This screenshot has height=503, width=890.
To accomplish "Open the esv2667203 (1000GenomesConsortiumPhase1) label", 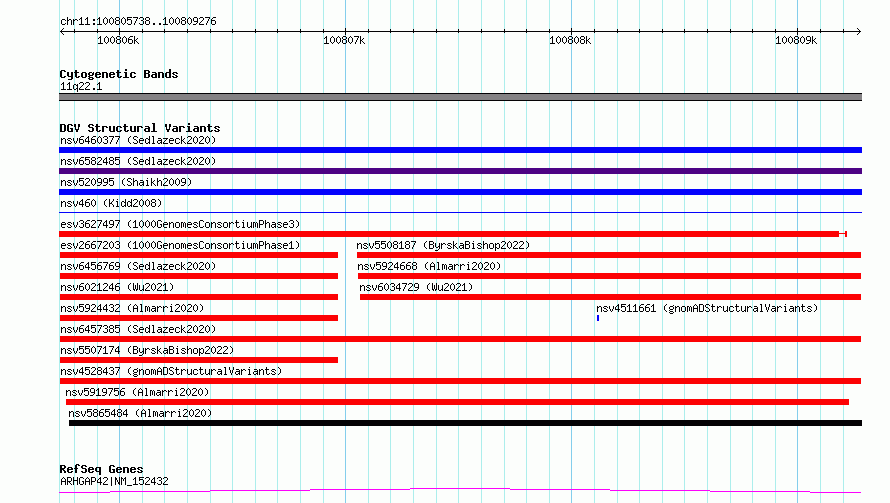I will click(180, 245).
